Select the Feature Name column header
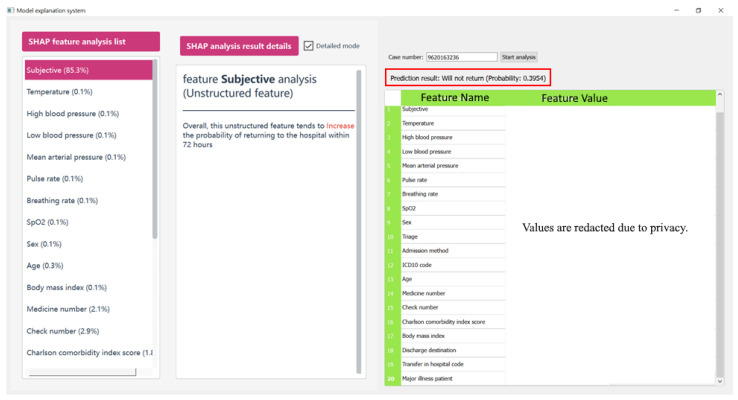Image resolution: width=738 pixels, height=400 pixels. click(x=454, y=97)
